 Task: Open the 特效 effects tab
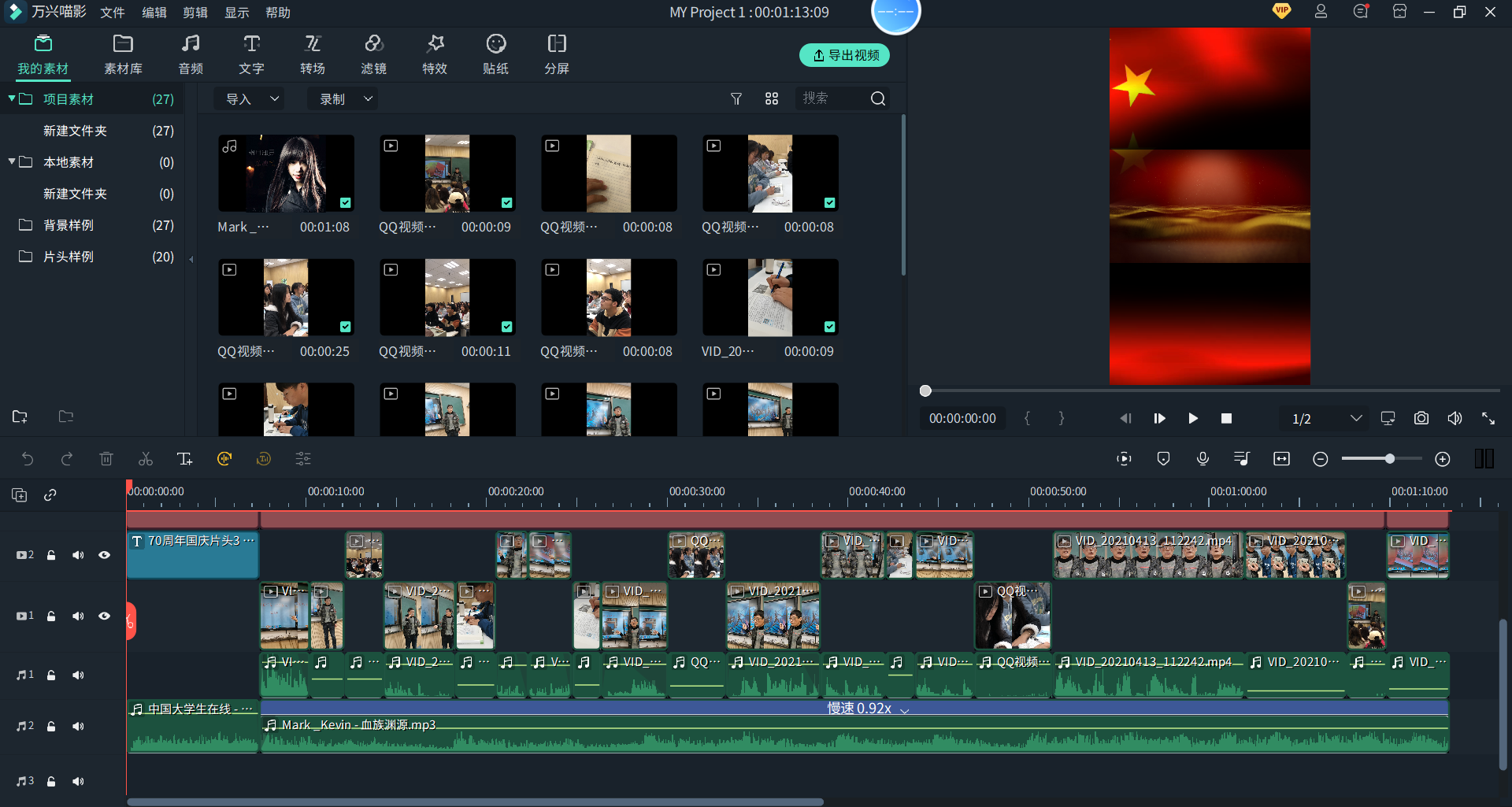(435, 54)
